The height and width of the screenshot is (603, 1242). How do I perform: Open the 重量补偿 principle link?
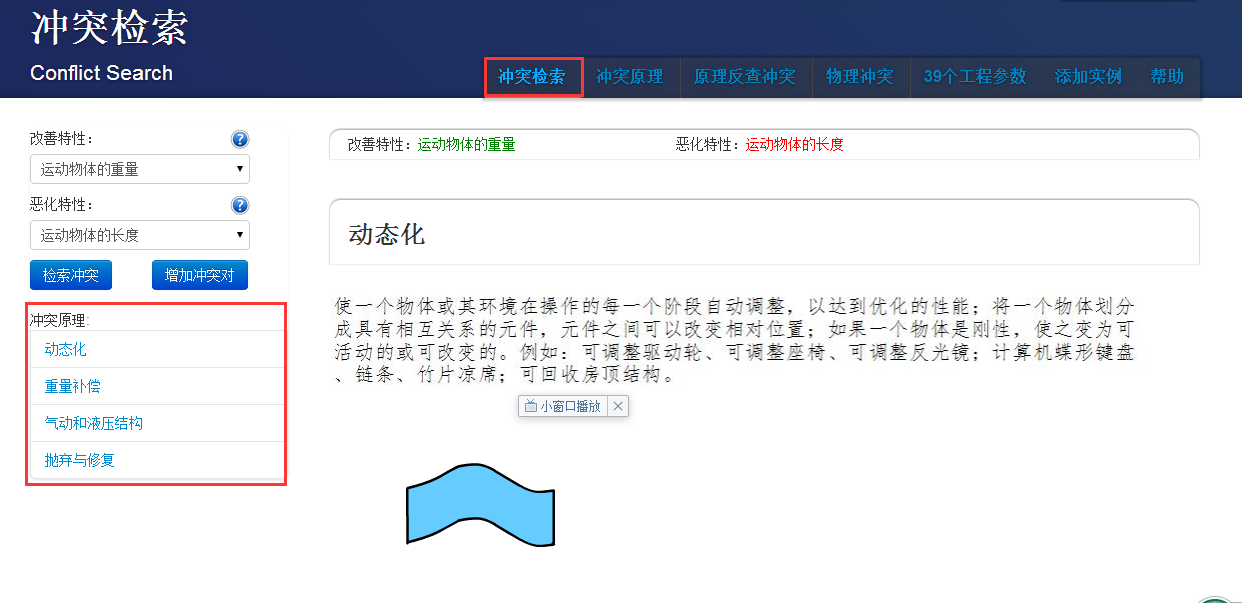pyautogui.click(x=72, y=386)
